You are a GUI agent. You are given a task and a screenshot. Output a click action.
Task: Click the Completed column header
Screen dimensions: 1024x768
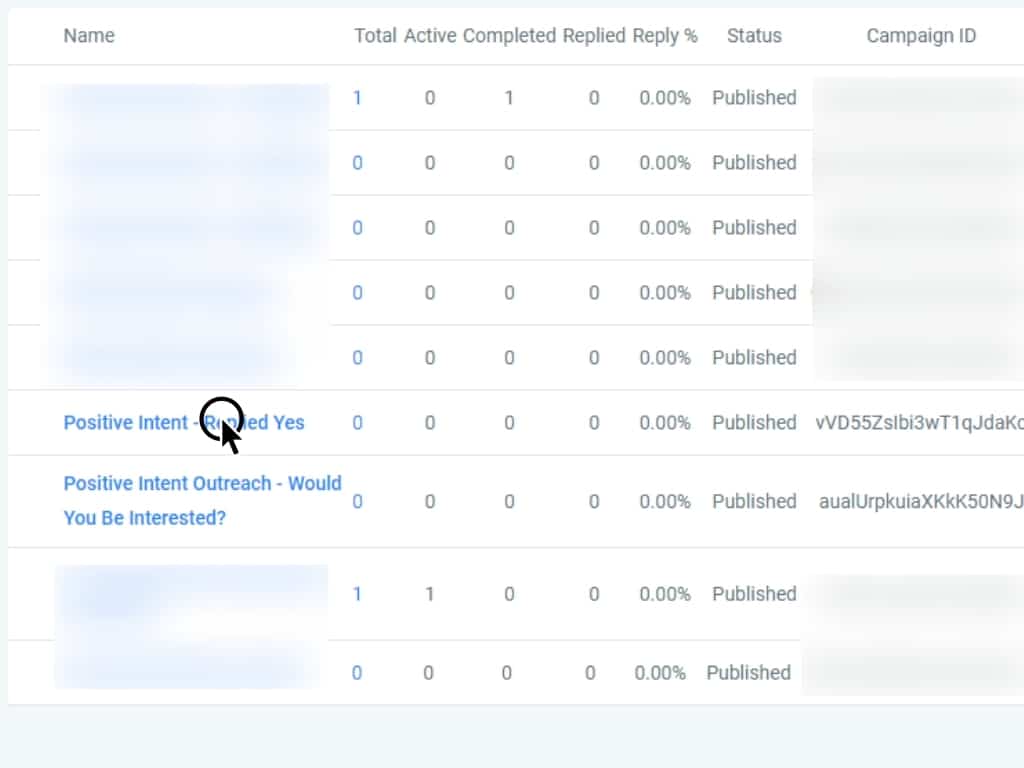[509, 36]
